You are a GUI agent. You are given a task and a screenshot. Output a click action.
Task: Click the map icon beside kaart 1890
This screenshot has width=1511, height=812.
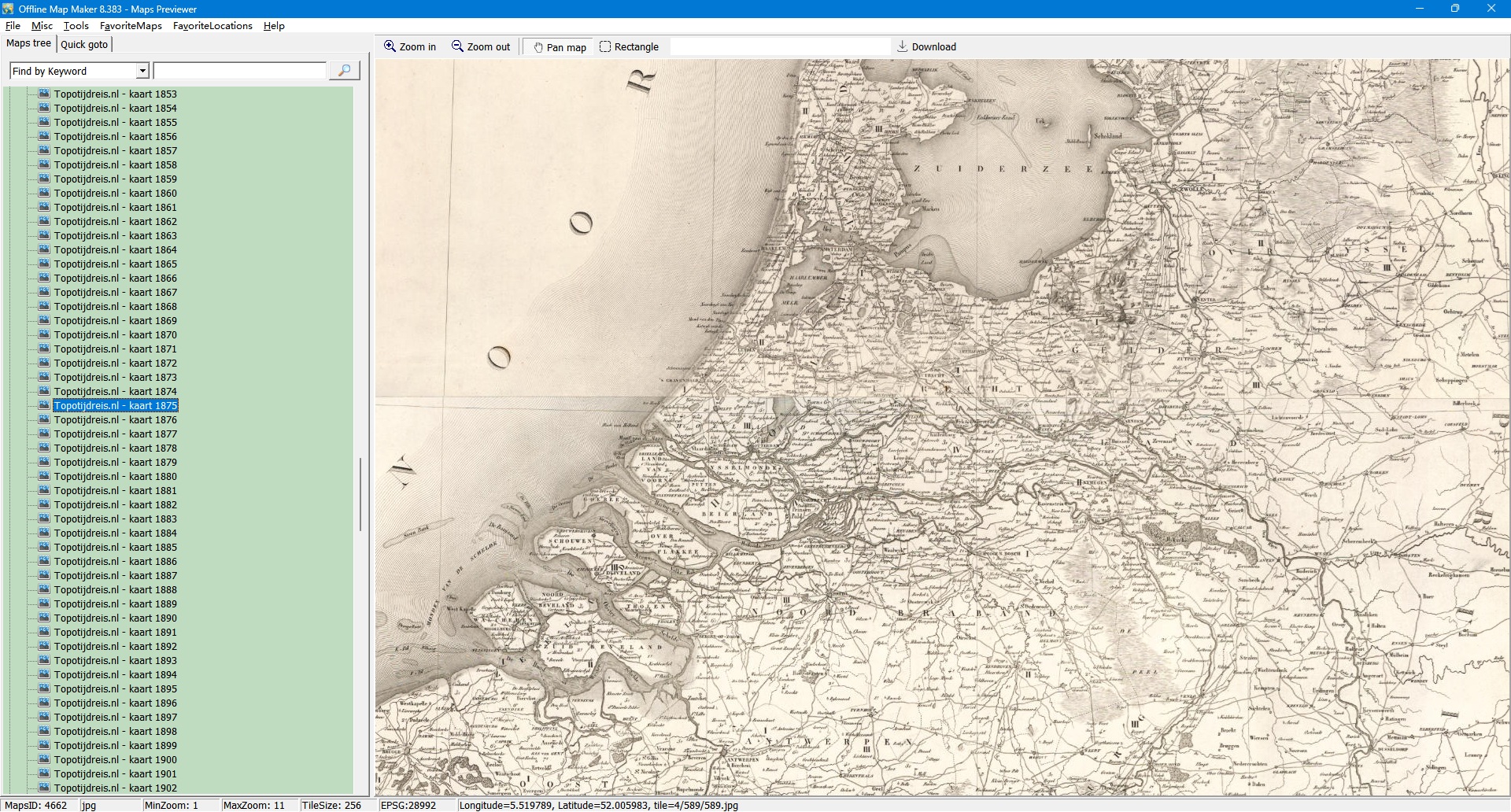point(44,618)
